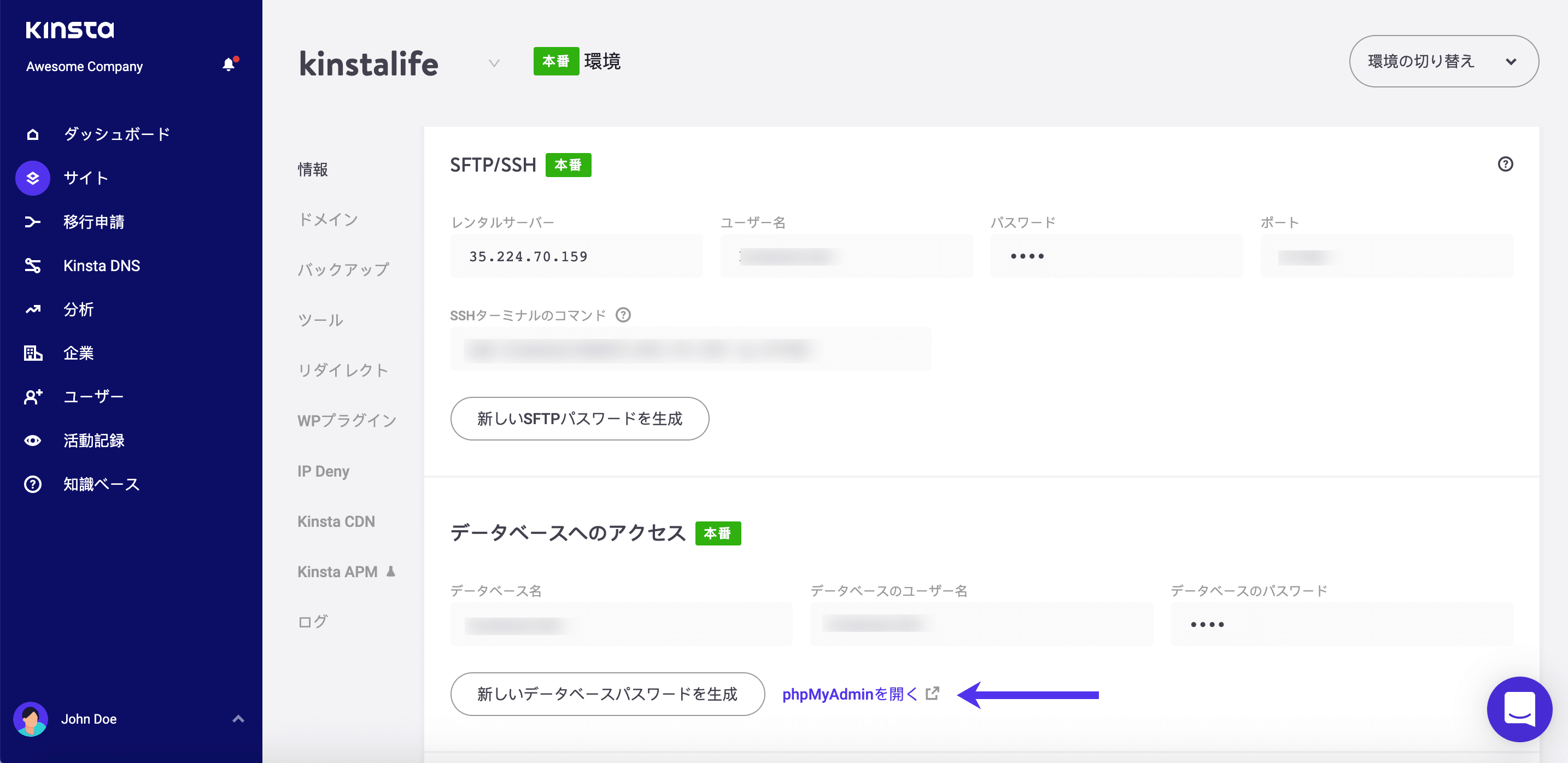The image size is (1568, 763).
Task: Open the ユーザー users icon
Action: coord(32,397)
